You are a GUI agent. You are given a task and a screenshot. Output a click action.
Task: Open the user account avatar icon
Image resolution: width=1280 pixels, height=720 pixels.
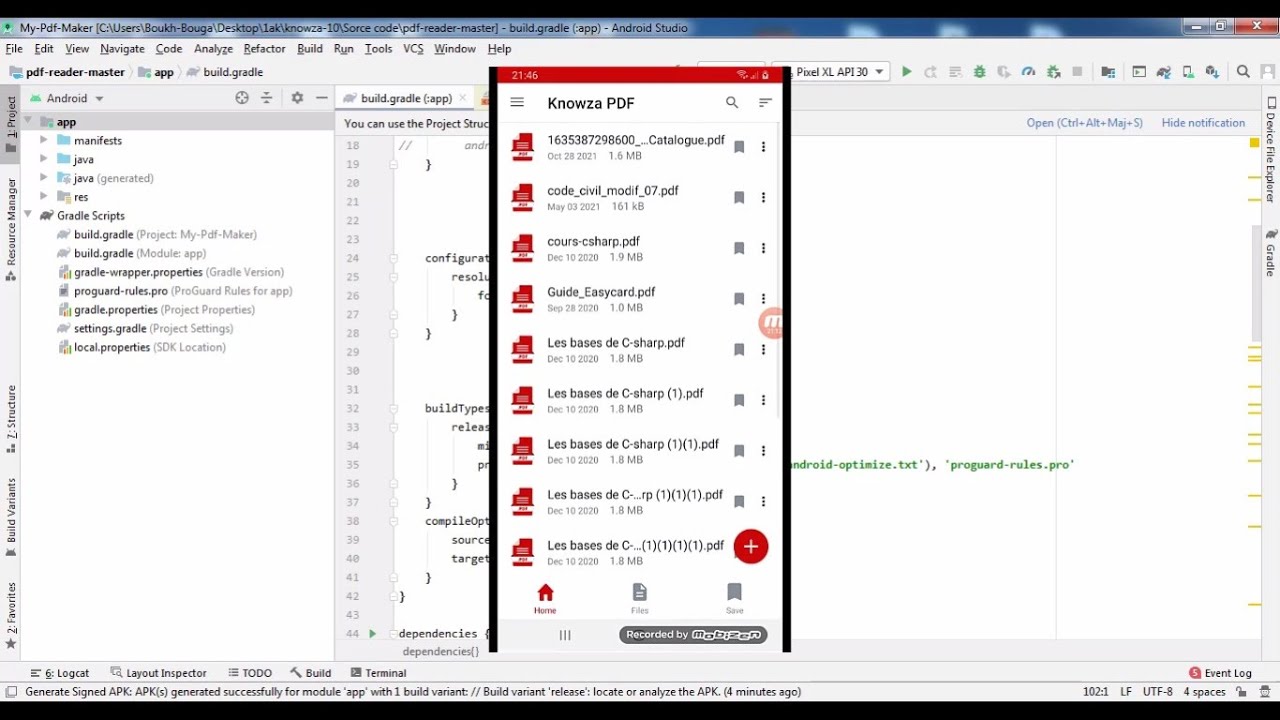tap(1268, 72)
